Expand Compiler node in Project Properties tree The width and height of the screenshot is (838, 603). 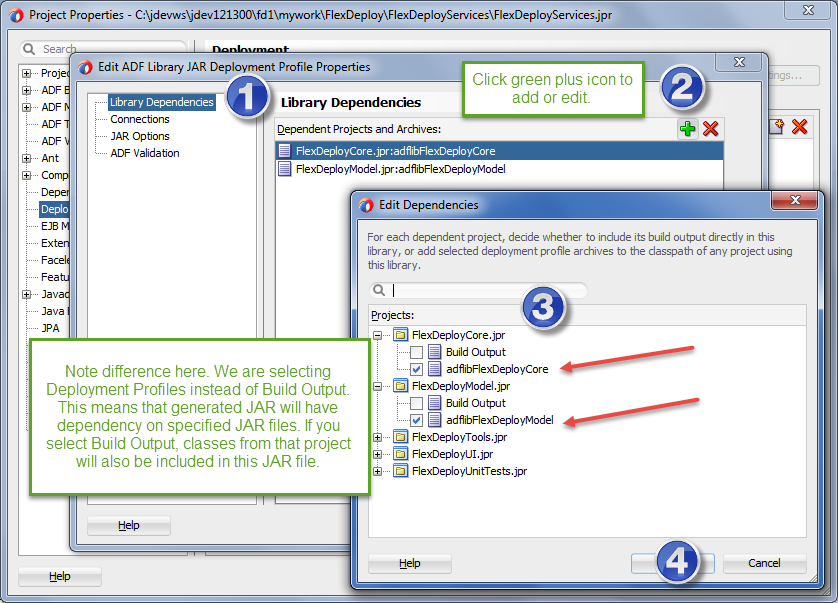(x=26, y=175)
